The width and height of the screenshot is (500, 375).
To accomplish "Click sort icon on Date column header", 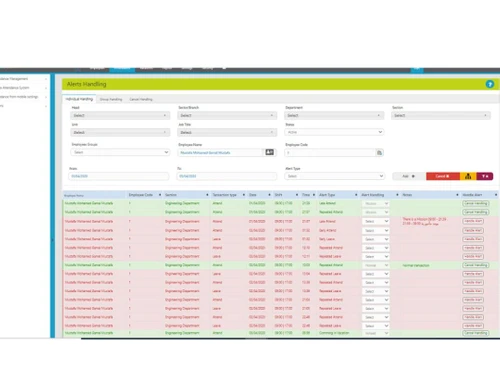I will click(269, 195).
